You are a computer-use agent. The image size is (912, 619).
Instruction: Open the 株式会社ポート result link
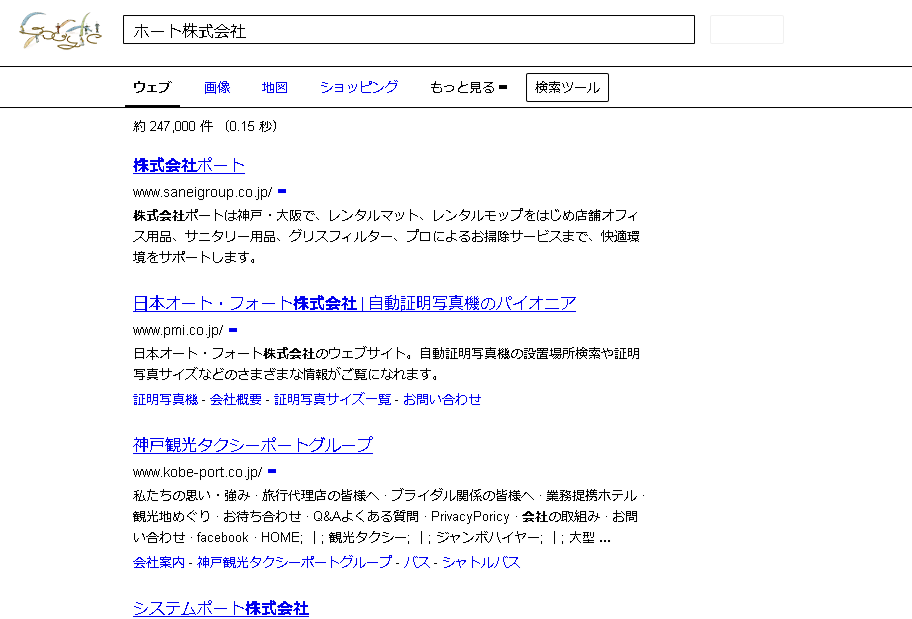coord(188,165)
